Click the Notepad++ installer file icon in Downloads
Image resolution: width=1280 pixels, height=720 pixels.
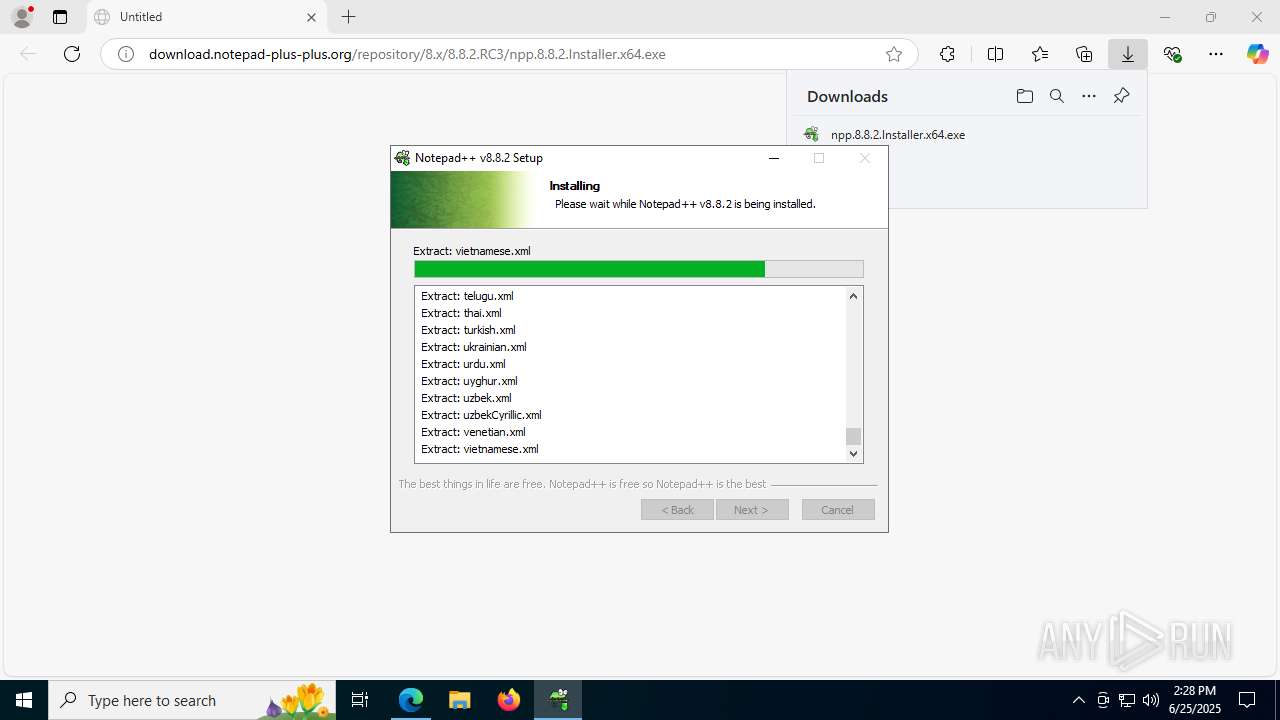coord(812,134)
